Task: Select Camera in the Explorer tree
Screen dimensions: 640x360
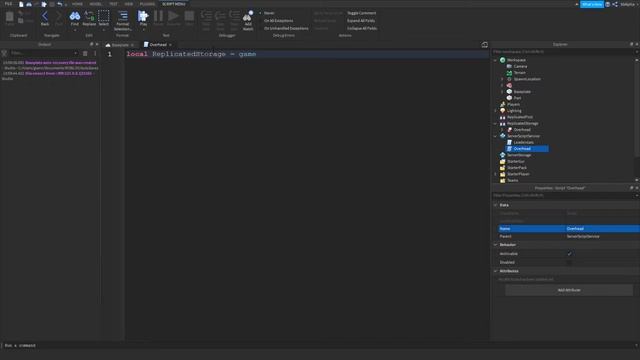Action: (520, 66)
